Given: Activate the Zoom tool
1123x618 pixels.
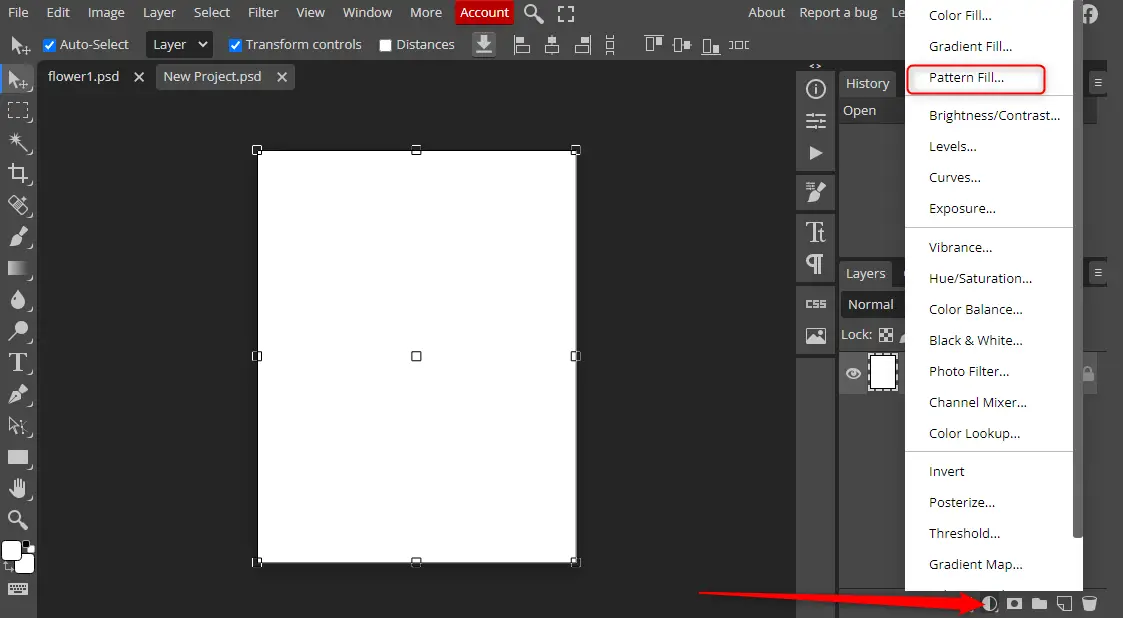Looking at the screenshot, I should pyautogui.click(x=18, y=519).
